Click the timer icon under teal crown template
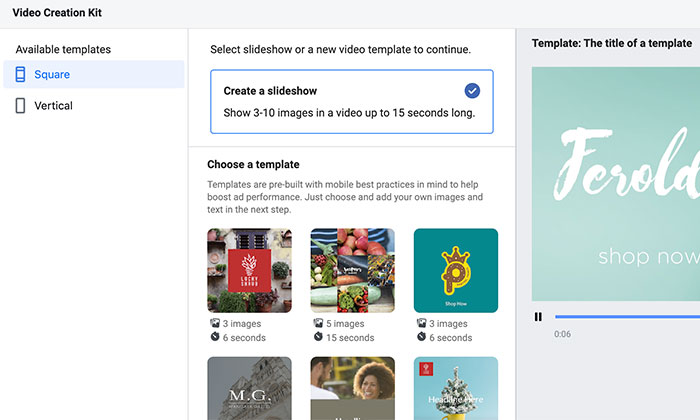700x420 pixels. (x=421, y=337)
